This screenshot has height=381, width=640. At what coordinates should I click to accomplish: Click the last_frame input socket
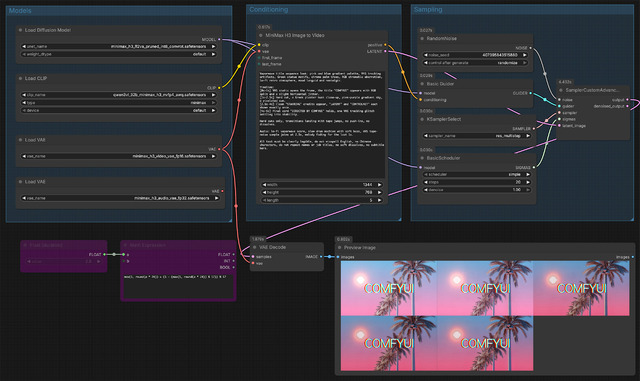click(x=259, y=64)
